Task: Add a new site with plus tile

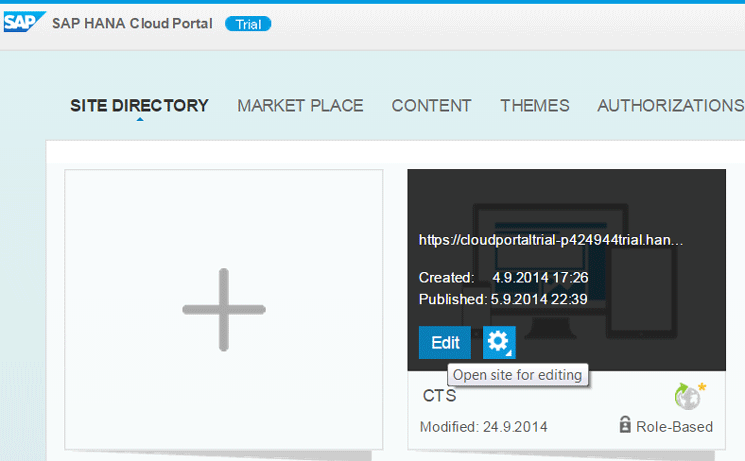Action: (x=224, y=309)
